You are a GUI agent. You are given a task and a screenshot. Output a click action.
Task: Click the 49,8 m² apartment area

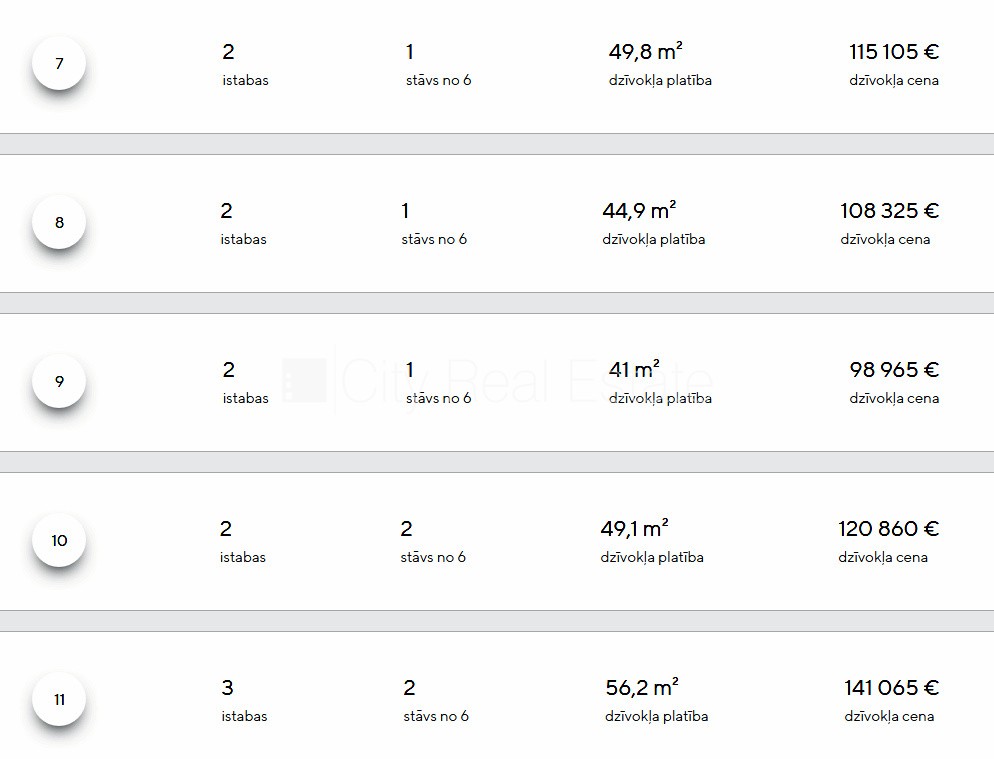click(x=646, y=52)
